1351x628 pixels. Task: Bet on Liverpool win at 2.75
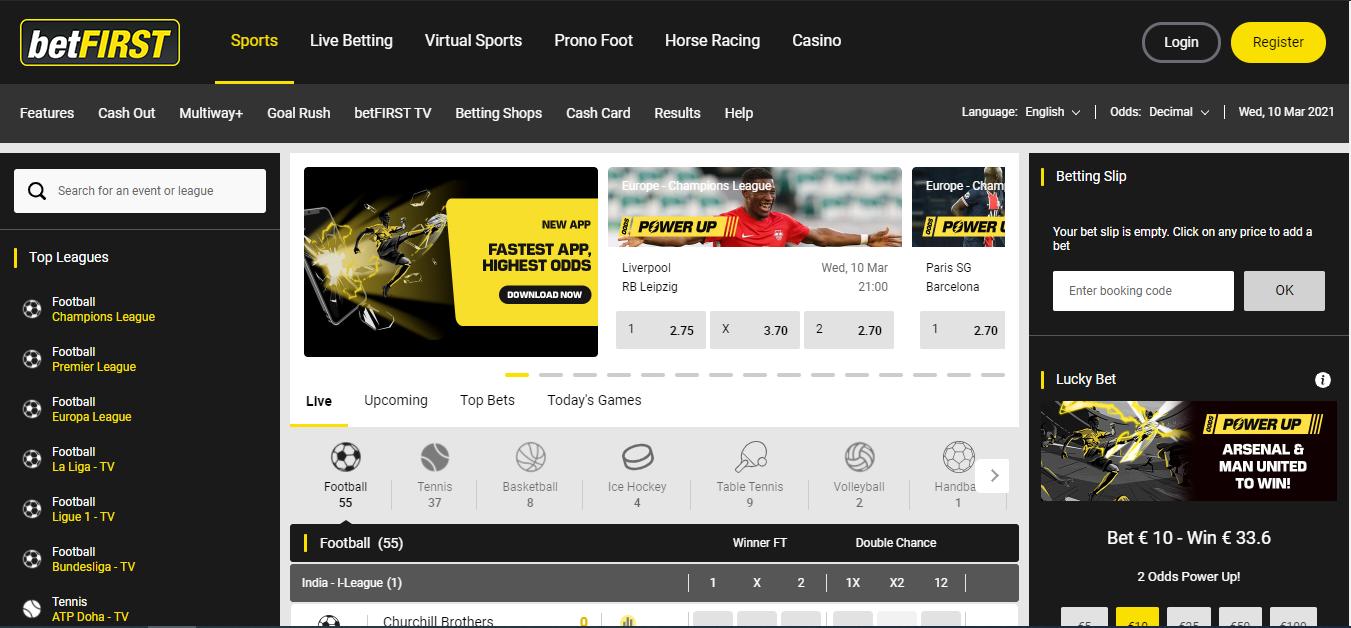[661, 329]
